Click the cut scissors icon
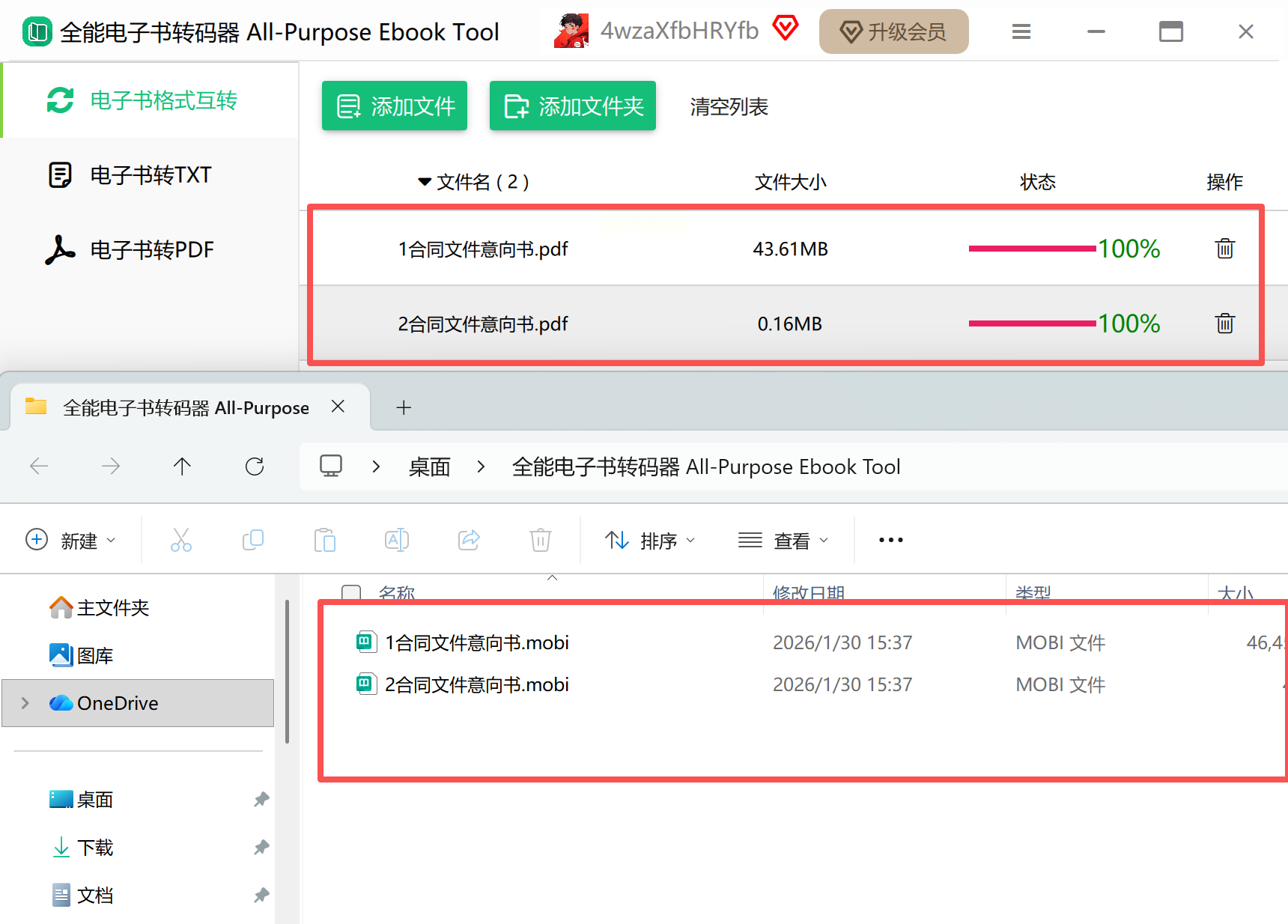 pyautogui.click(x=181, y=540)
